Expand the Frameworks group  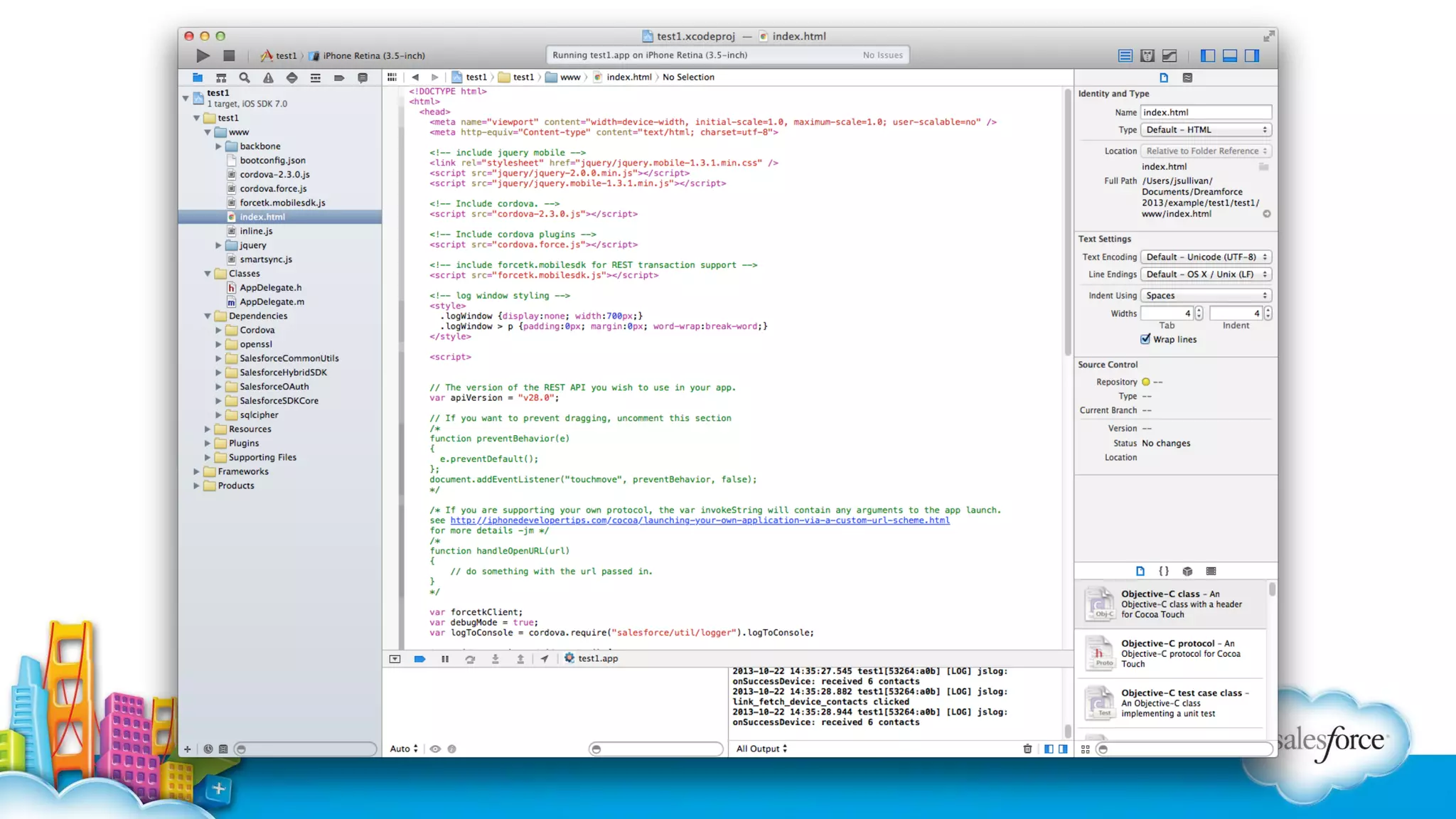pos(197,471)
